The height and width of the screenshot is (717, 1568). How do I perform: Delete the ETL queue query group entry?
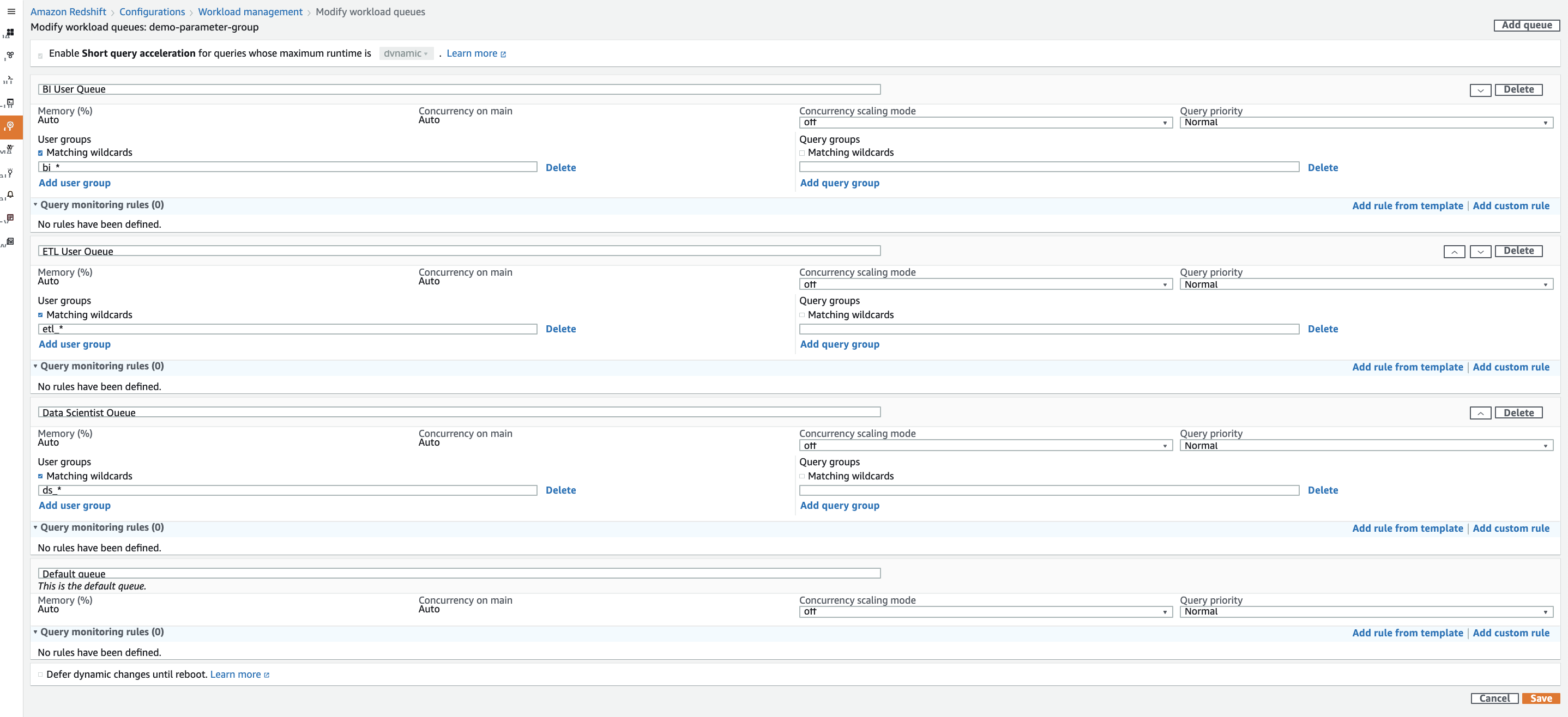1323,329
